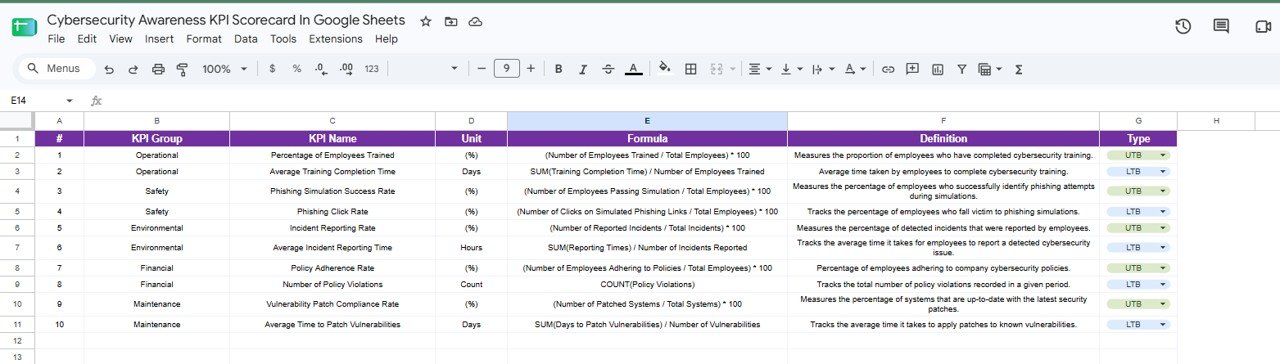
Task: Check the cloud save status icon
Action: pos(475,21)
